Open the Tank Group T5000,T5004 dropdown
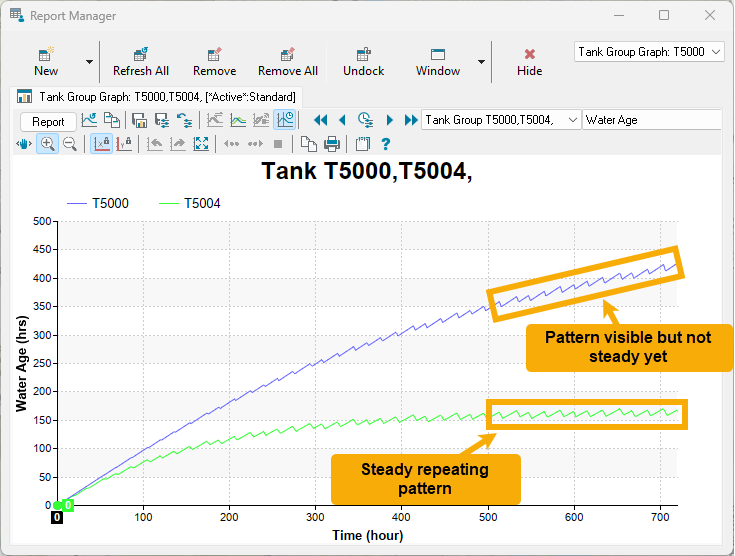The height and width of the screenshot is (556, 735). tap(501, 120)
